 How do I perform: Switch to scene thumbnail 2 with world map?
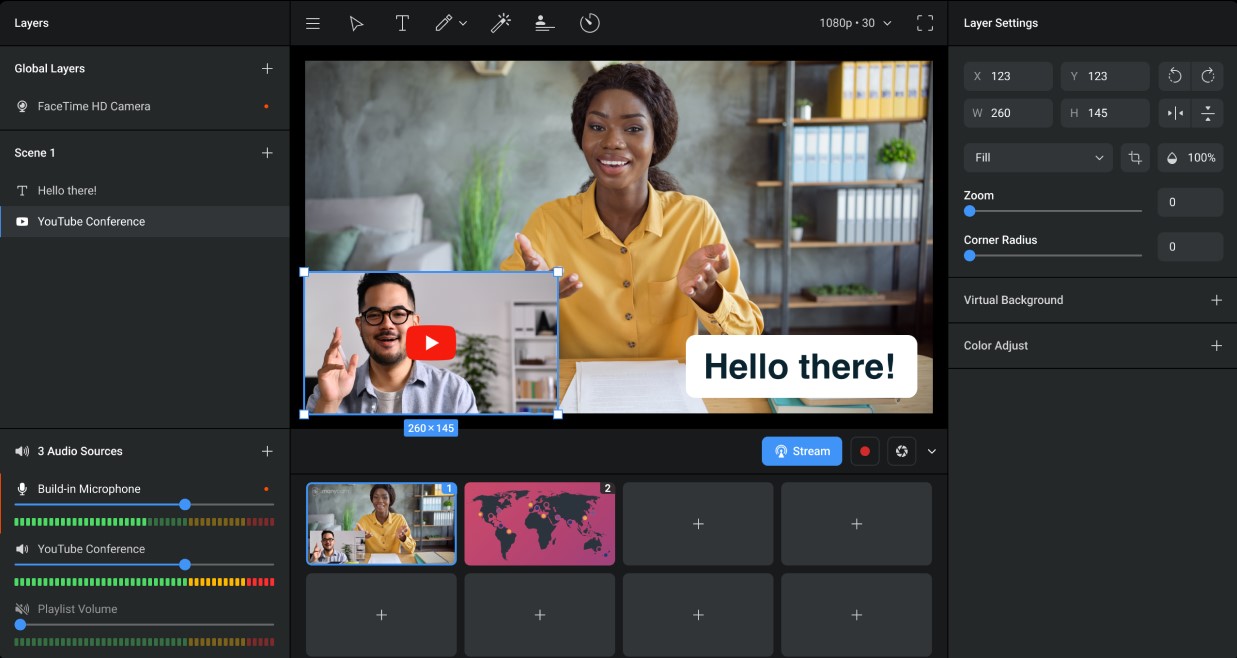[x=540, y=524]
